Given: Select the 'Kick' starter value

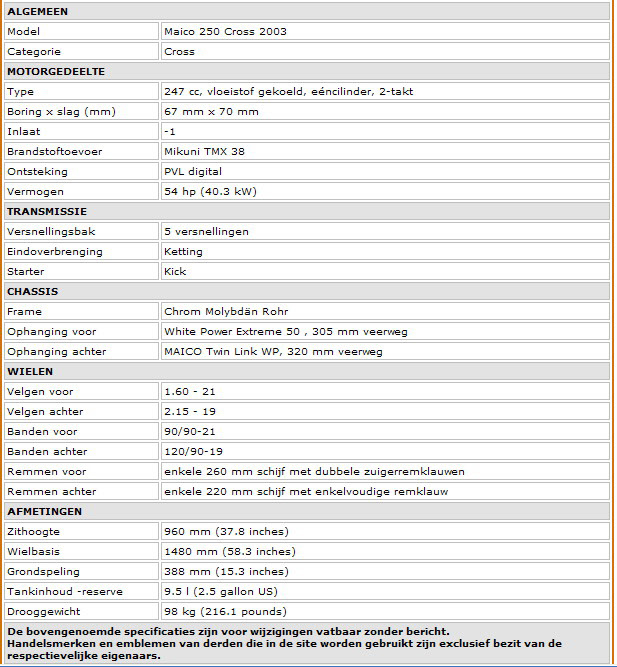Looking at the screenshot, I should [x=175, y=271].
